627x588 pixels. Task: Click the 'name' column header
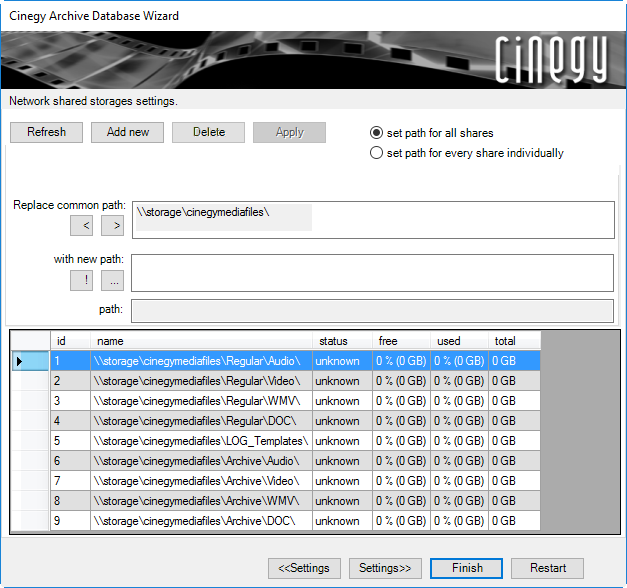tap(201, 341)
